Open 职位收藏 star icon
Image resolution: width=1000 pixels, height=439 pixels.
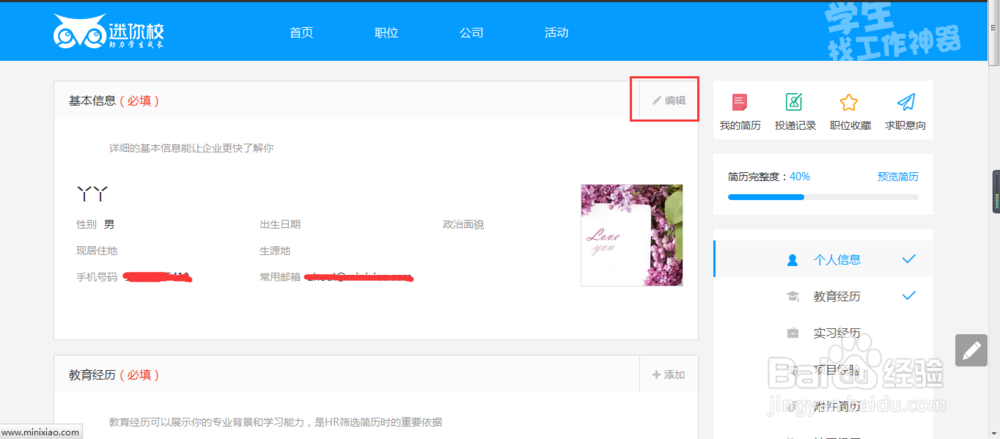(x=849, y=102)
